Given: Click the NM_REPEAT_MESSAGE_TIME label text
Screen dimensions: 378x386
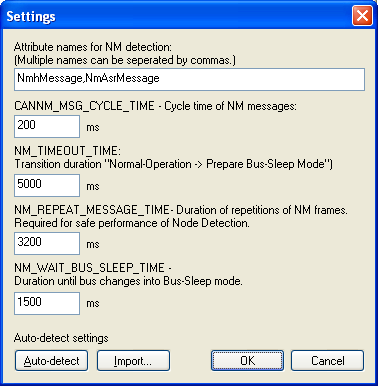Looking at the screenshot, I should tap(92, 210).
